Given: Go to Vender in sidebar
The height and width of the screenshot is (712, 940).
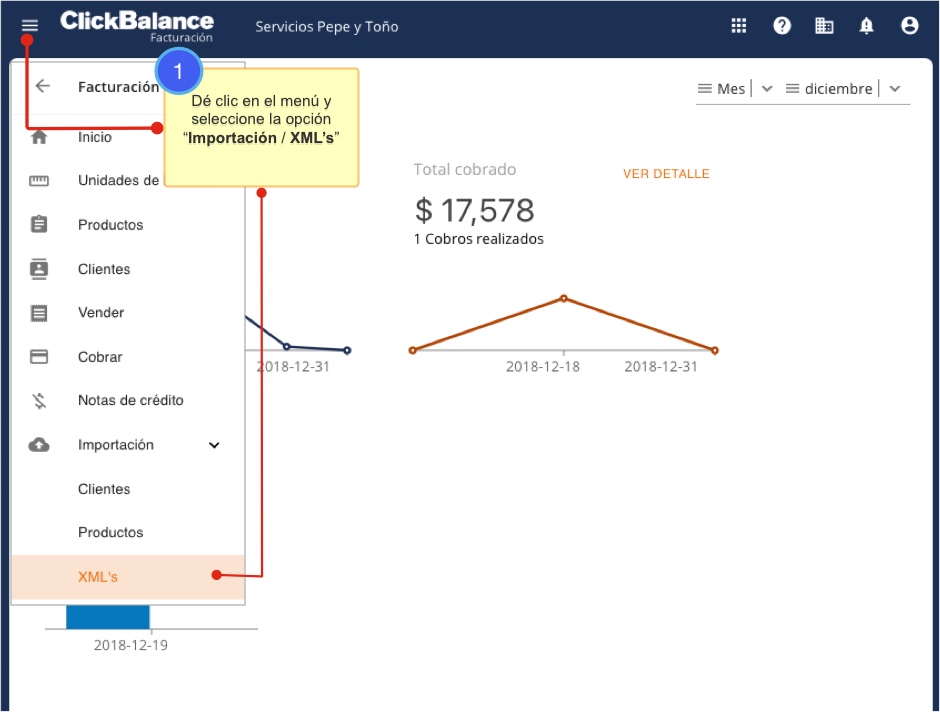Looking at the screenshot, I should (101, 313).
